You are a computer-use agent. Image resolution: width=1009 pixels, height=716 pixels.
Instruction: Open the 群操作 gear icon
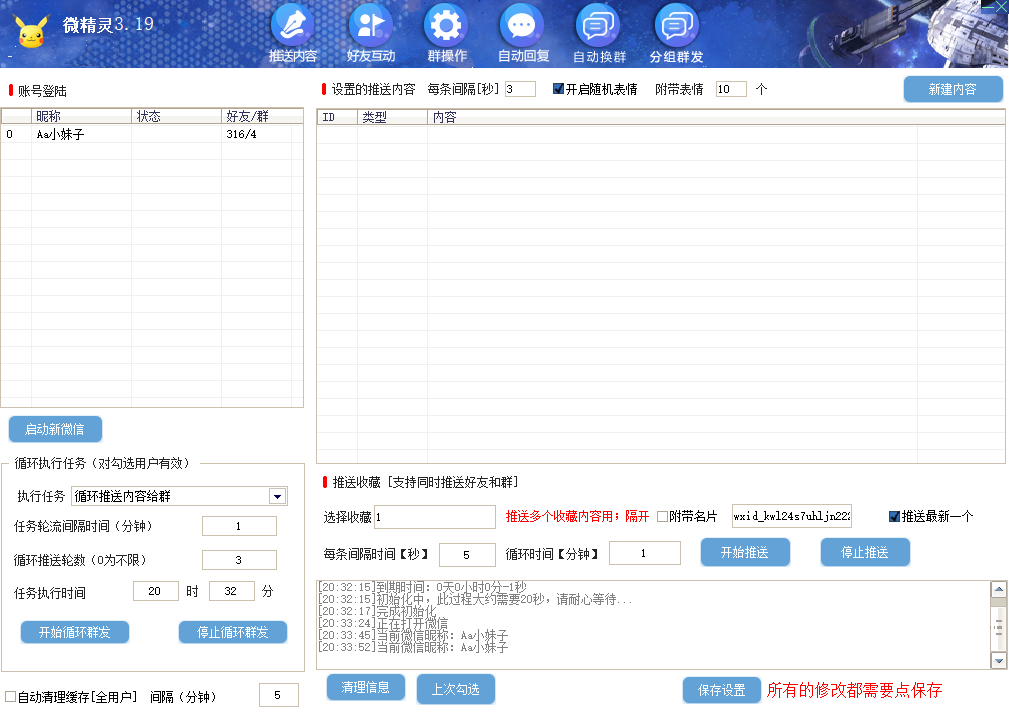(445, 28)
